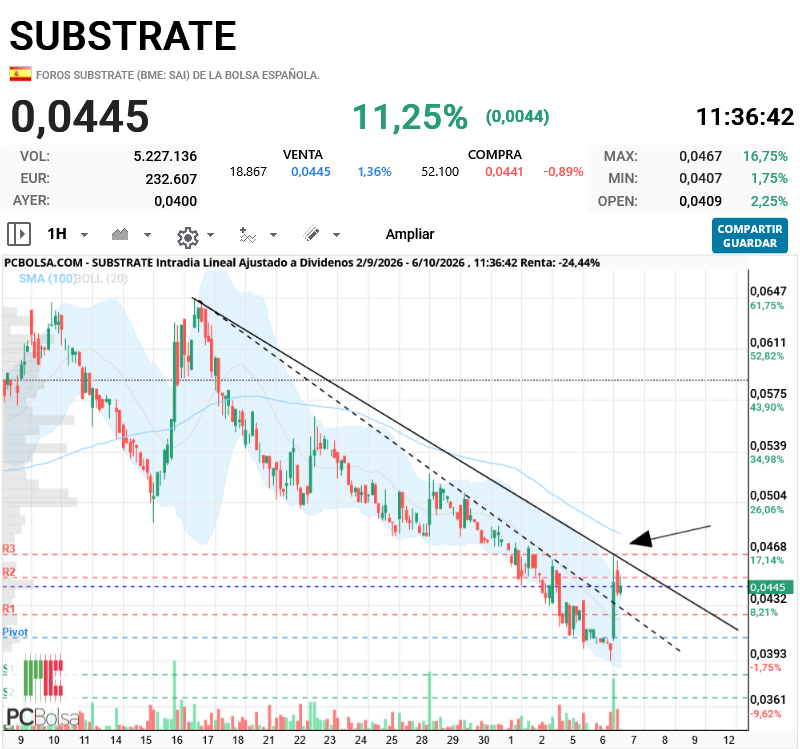The image size is (800, 749).
Task: Expand the drawing tools dropdown arrow
Action: 336,235
